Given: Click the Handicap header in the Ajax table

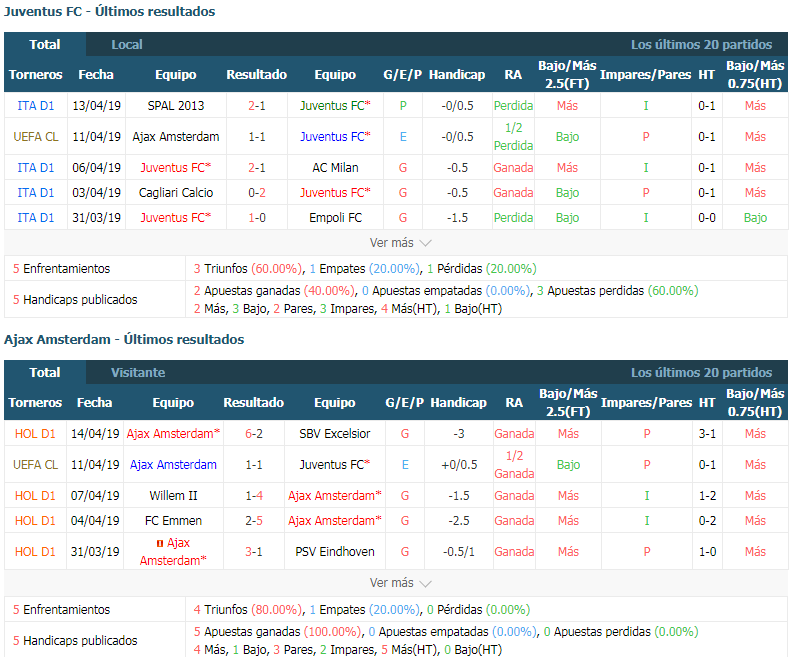Looking at the screenshot, I should click(x=458, y=403).
